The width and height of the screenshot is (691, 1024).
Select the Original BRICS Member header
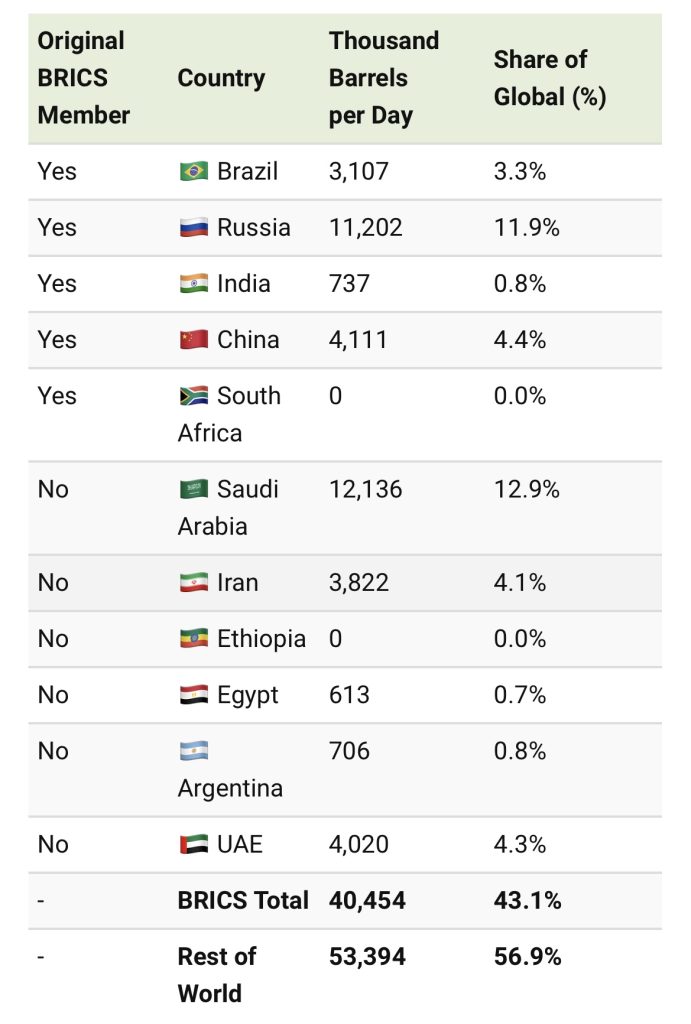(x=84, y=78)
